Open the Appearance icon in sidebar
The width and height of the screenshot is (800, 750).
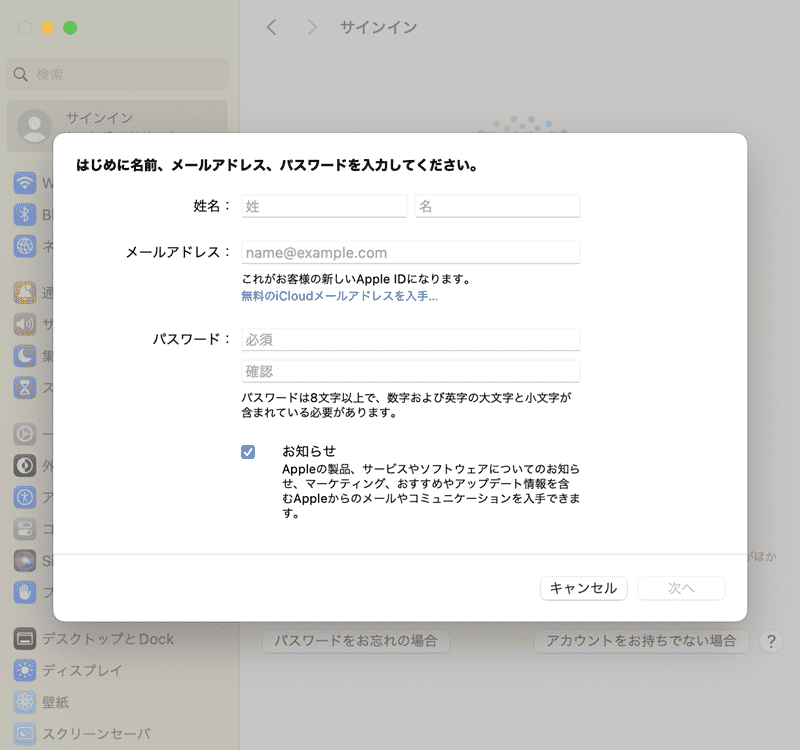tap(24, 466)
